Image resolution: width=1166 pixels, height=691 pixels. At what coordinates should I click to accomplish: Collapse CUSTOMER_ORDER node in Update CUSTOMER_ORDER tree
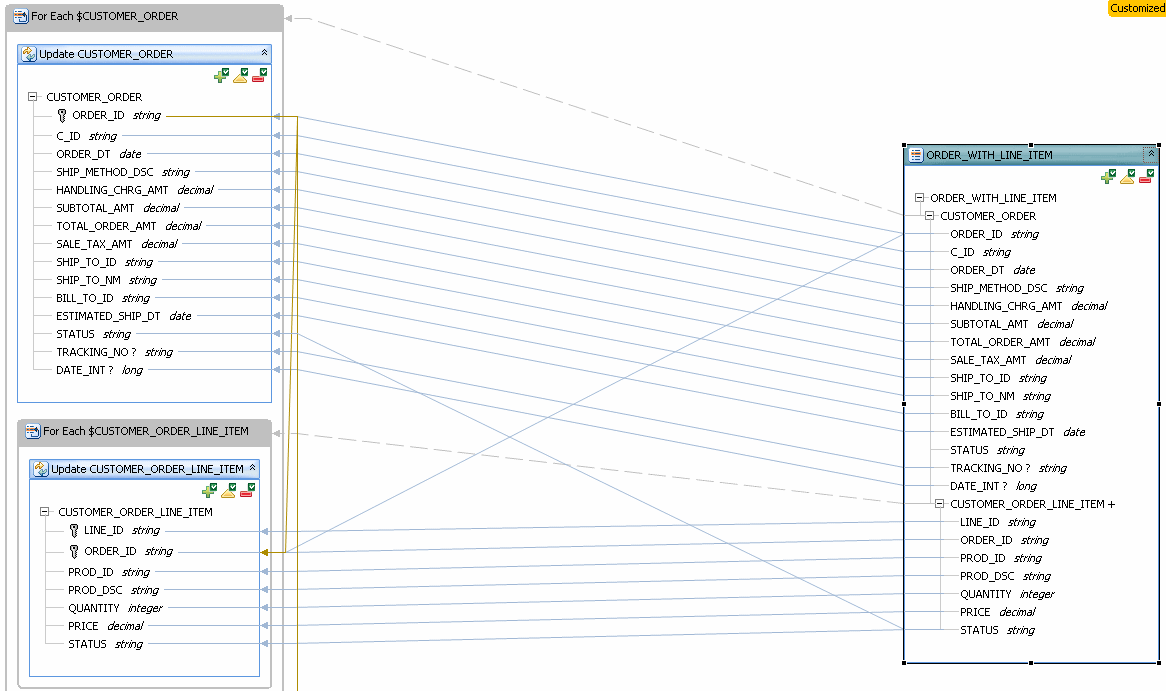click(x=32, y=97)
